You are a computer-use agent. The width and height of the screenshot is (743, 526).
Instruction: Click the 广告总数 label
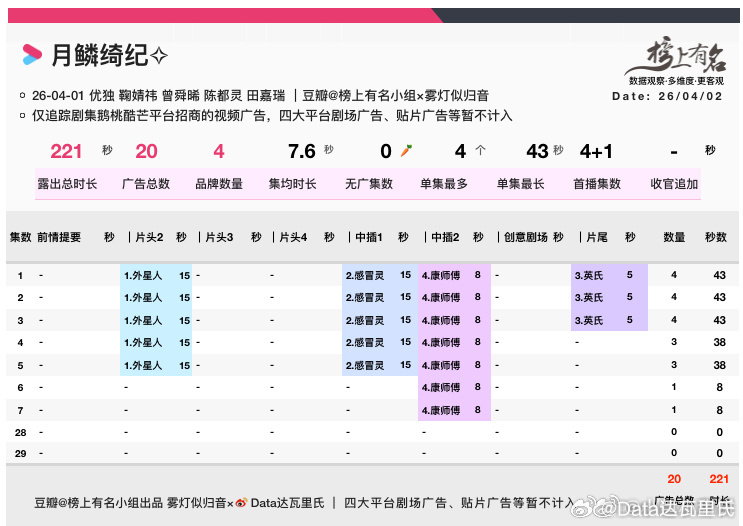pyautogui.click(x=146, y=184)
